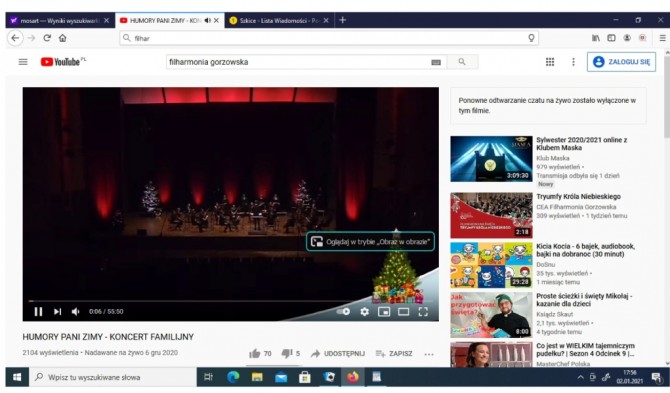Viewport: 670px width, 393px height.
Task: Open the CEA Filharmonia Gorzowska channel
Action: point(576,207)
